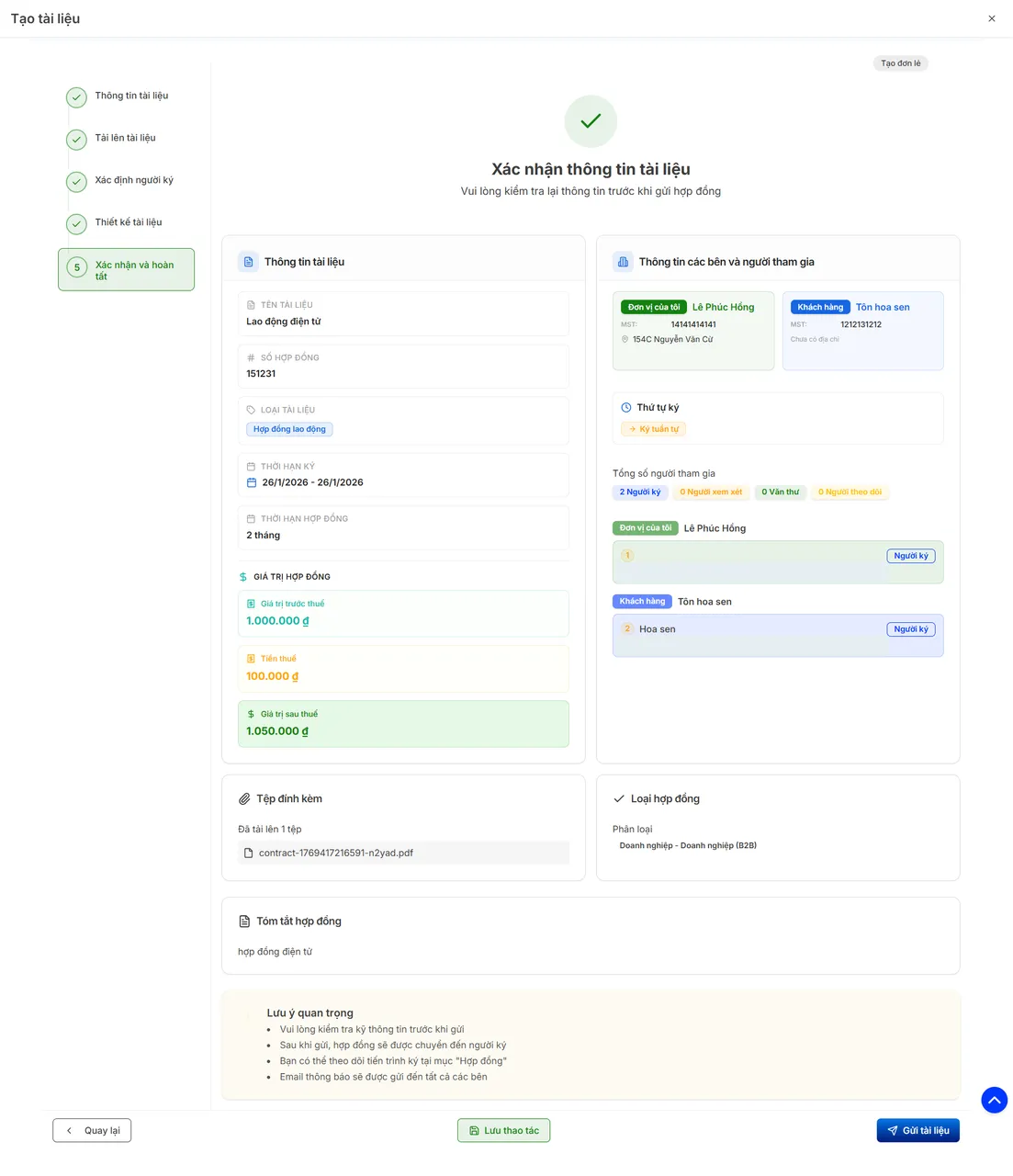Go to step Thông tin tài liệu
Viewport: 1013px width, 1176px height.
130,96
